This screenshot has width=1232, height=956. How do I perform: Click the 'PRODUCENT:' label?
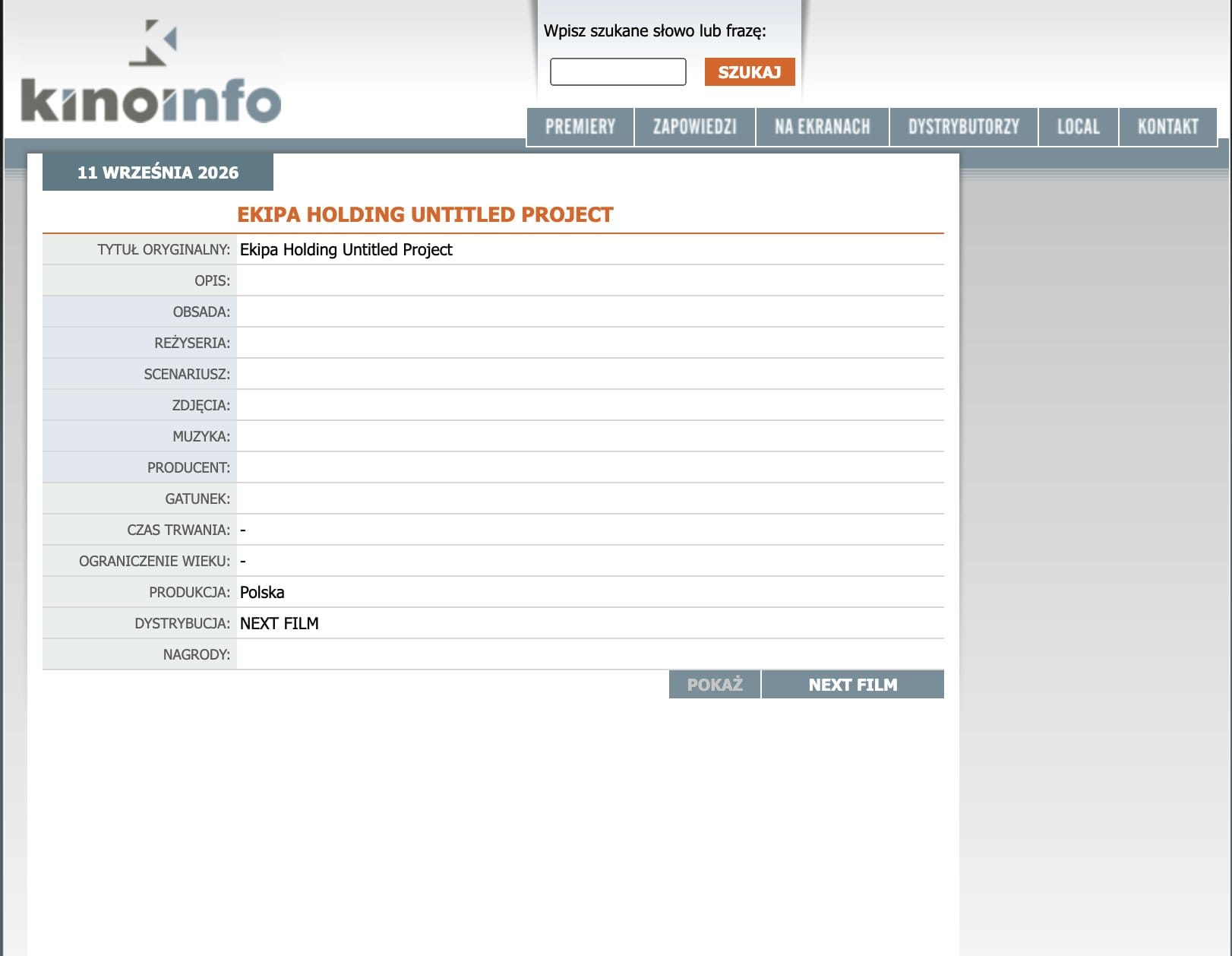[188, 468]
